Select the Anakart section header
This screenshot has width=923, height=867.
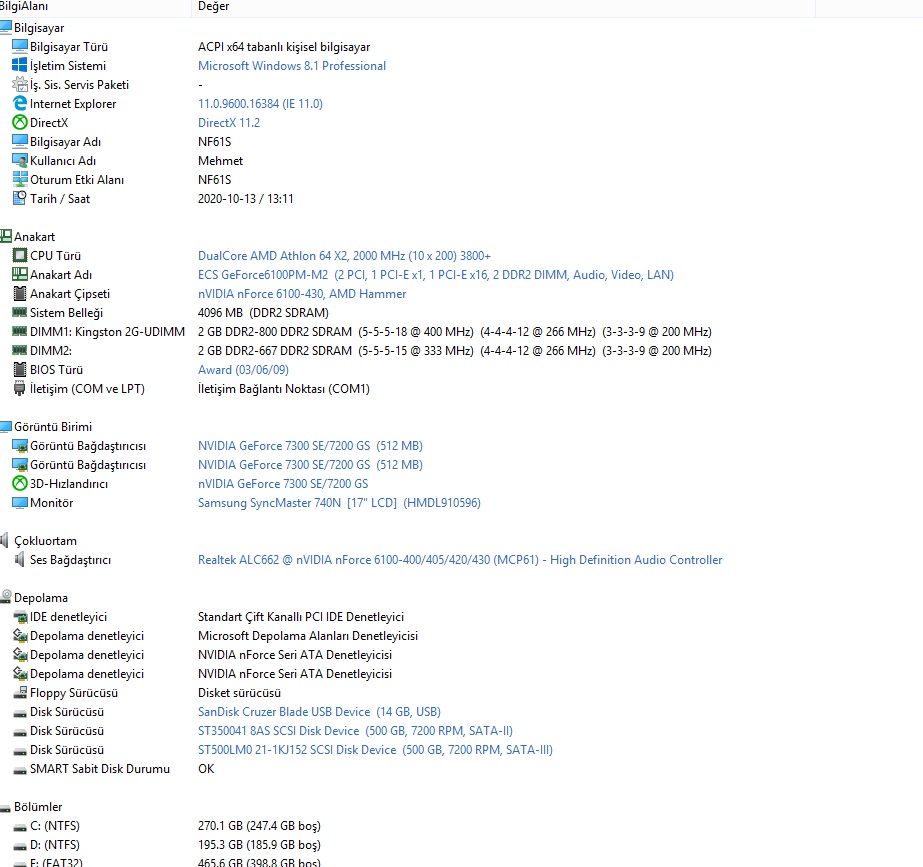pos(34,237)
